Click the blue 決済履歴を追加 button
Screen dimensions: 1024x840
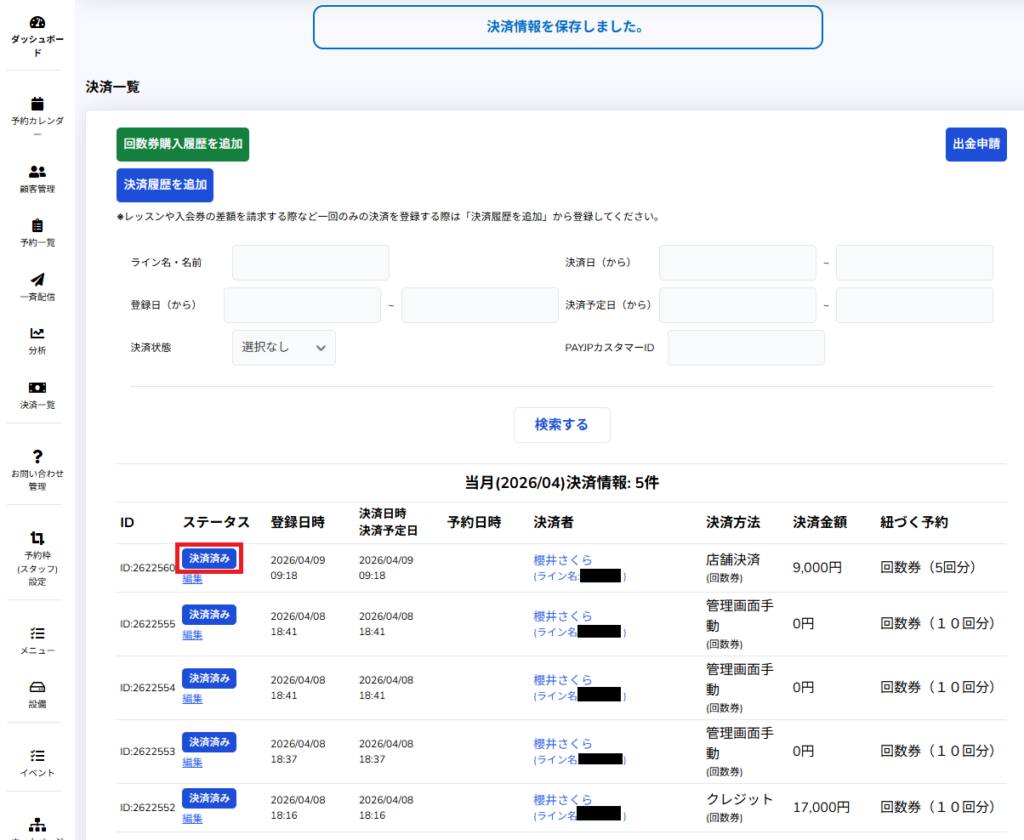coord(165,185)
